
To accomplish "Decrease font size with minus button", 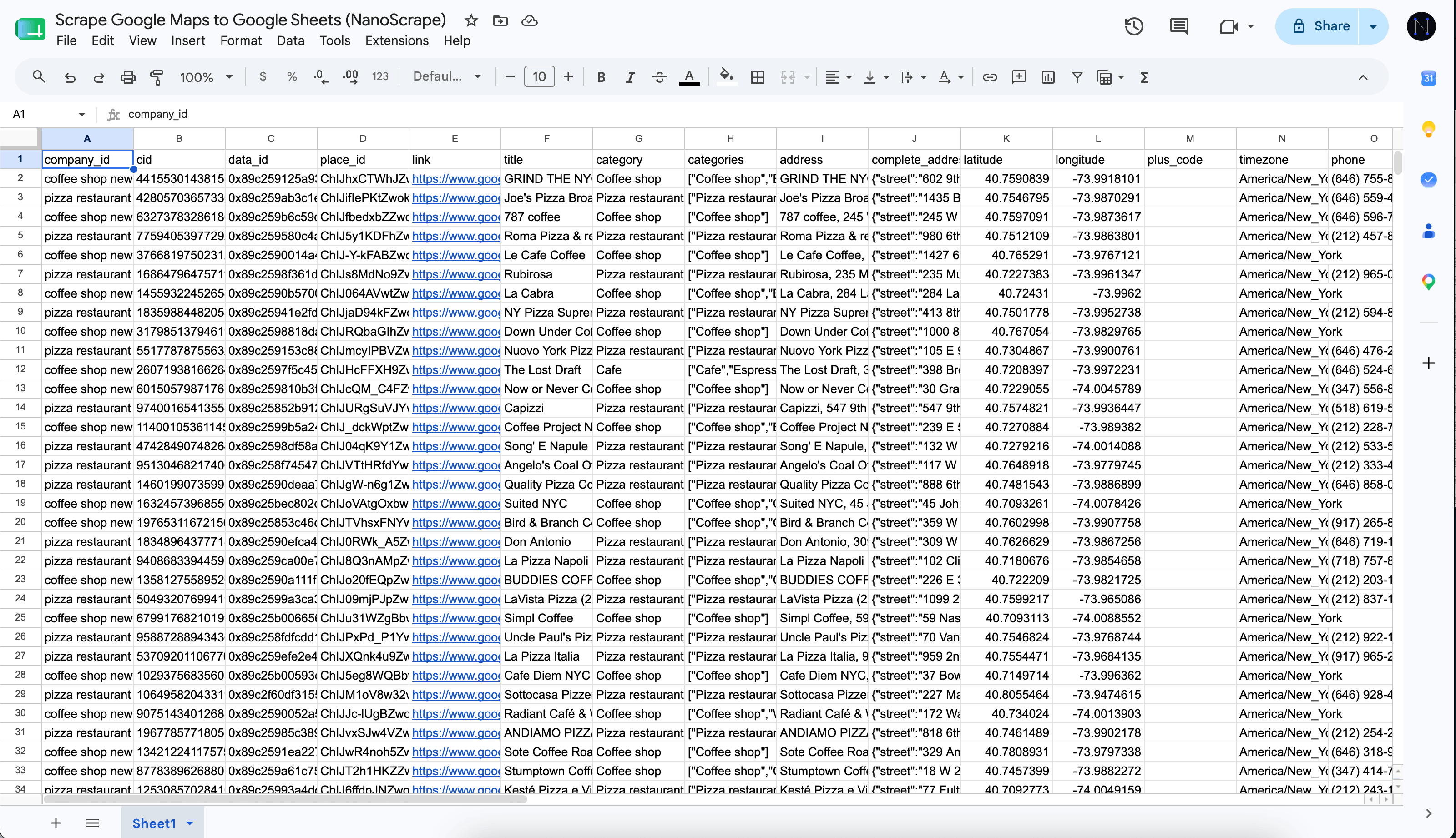I will pos(510,76).
